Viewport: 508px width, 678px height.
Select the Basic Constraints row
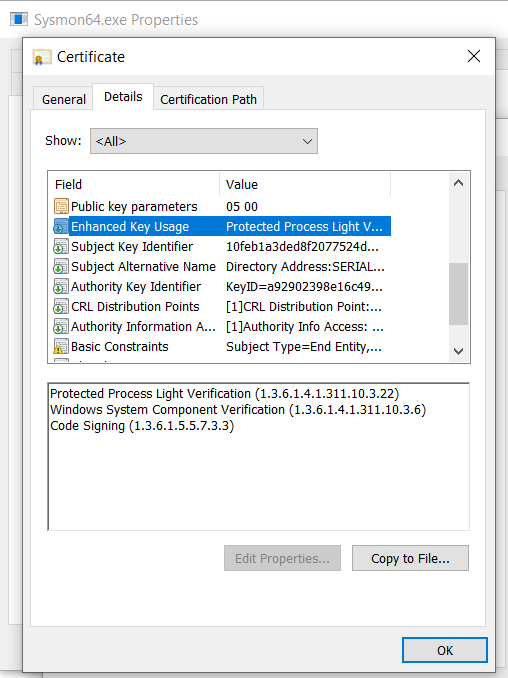222,346
